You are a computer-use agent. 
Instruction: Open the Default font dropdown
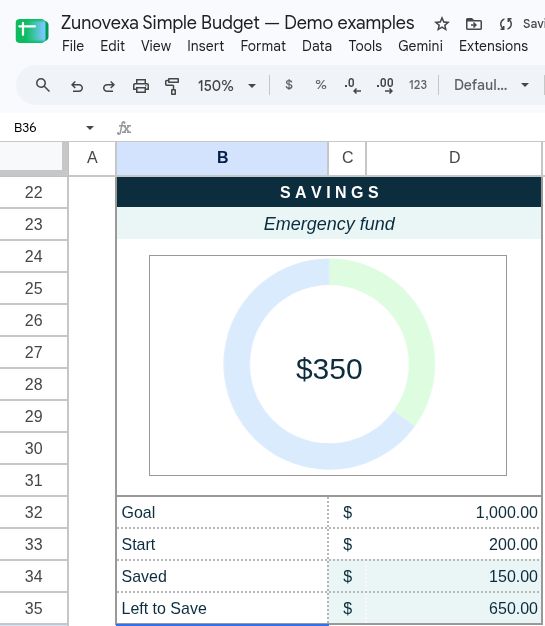tap(491, 85)
